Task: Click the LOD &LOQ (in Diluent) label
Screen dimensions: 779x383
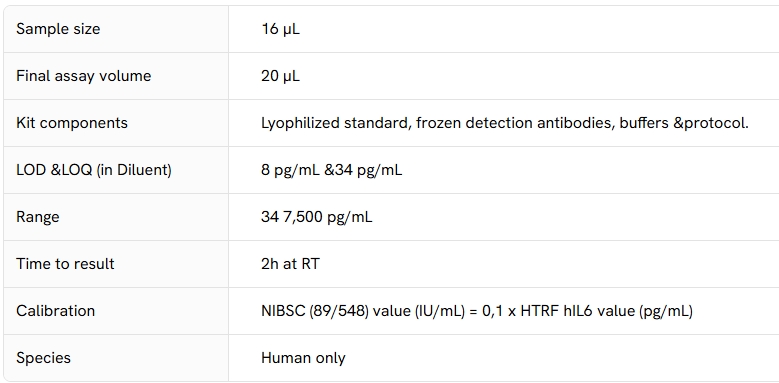Action: [94, 170]
